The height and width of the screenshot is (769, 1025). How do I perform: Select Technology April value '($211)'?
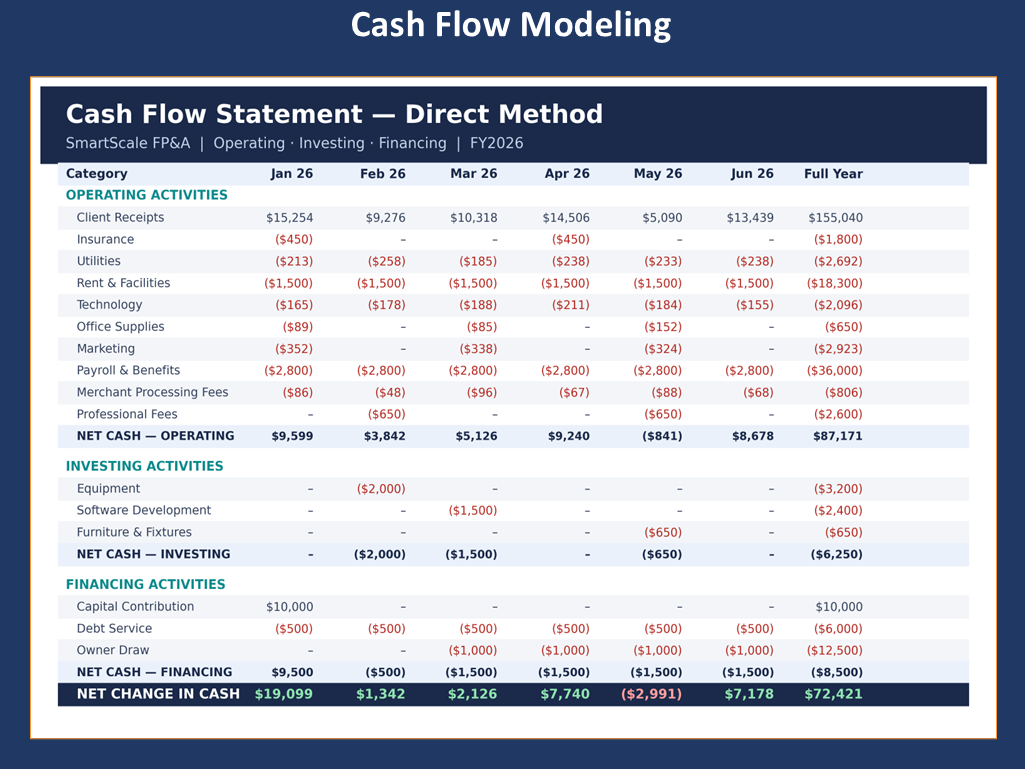570,305
